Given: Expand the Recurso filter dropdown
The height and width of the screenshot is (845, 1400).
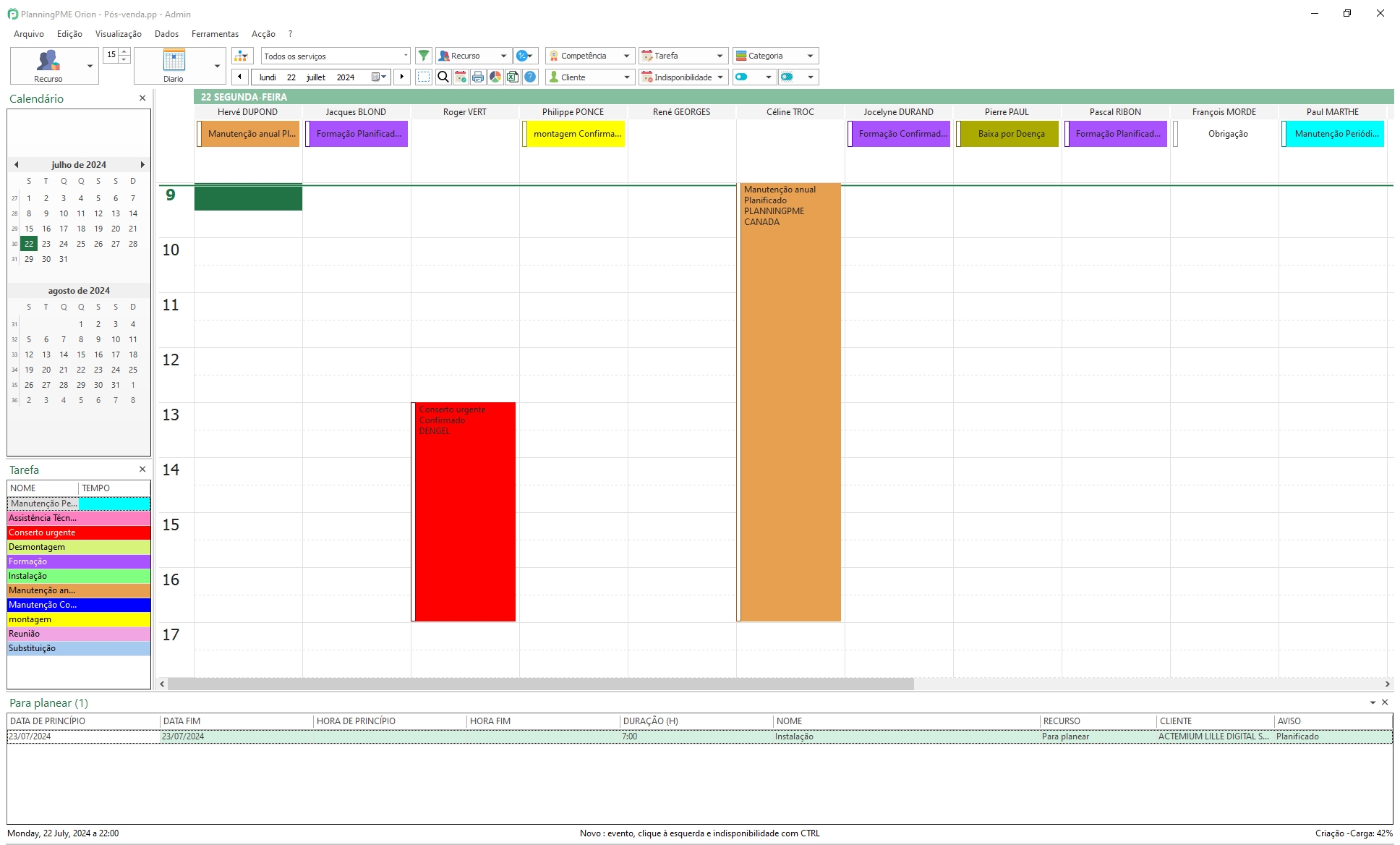Looking at the screenshot, I should [x=504, y=56].
